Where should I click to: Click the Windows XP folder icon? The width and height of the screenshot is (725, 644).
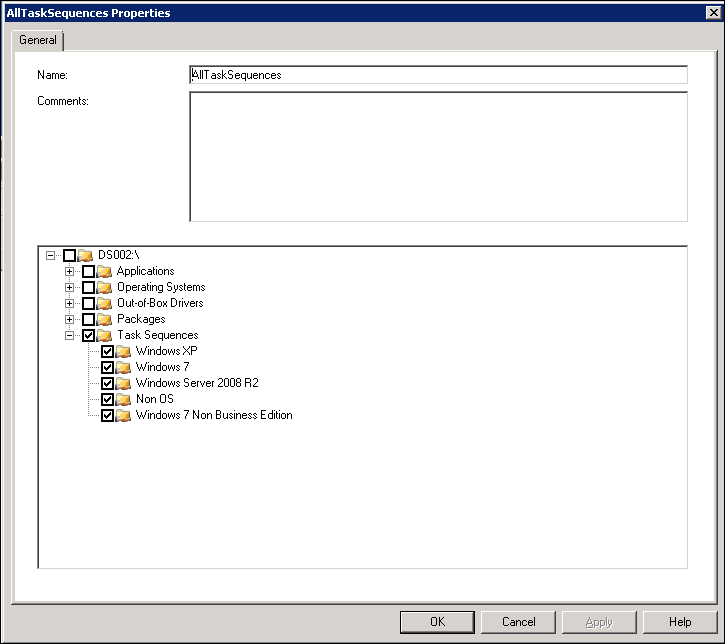pyautogui.click(x=123, y=352)
